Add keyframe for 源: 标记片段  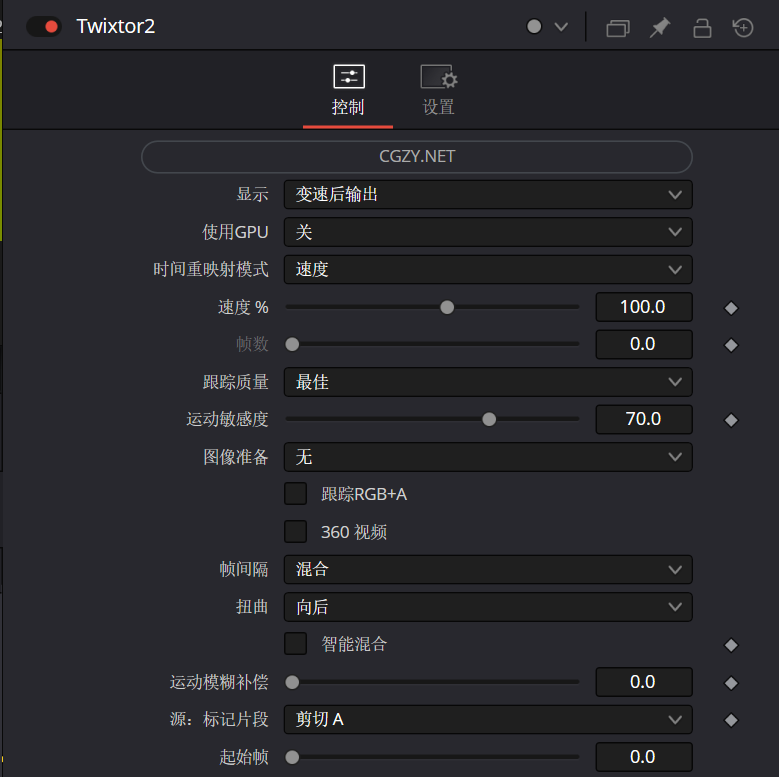(731, 720)
